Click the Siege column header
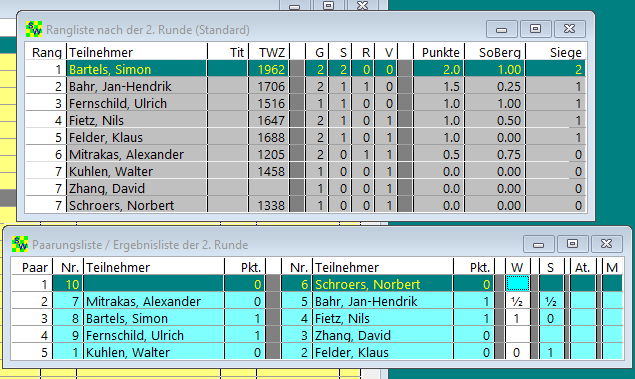Screen dimensions: 635x379 coord(565,52)
